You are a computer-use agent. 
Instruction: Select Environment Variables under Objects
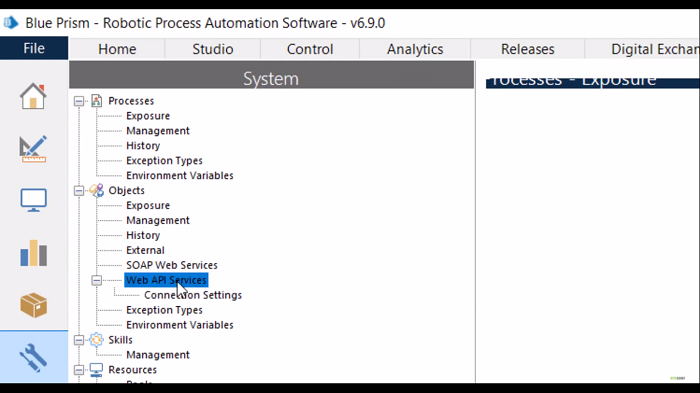(179, 325)
